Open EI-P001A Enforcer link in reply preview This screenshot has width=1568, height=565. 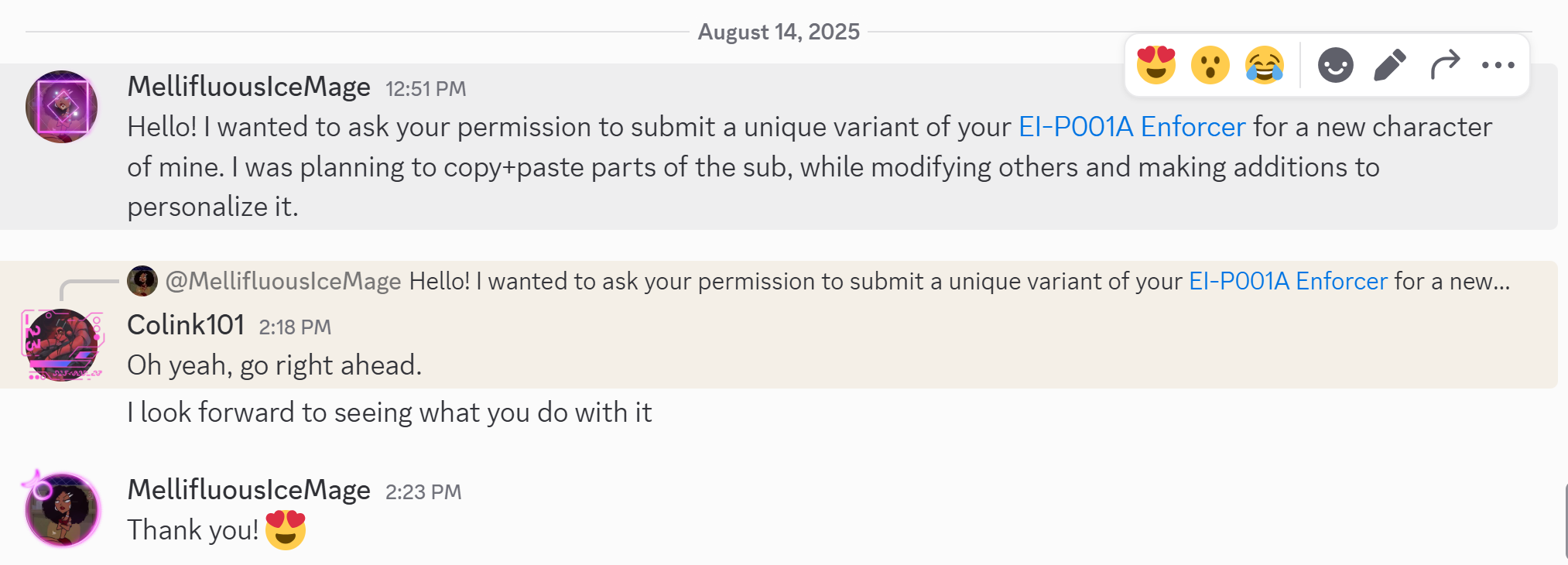pyautogui.click(x=1288, y=281)
